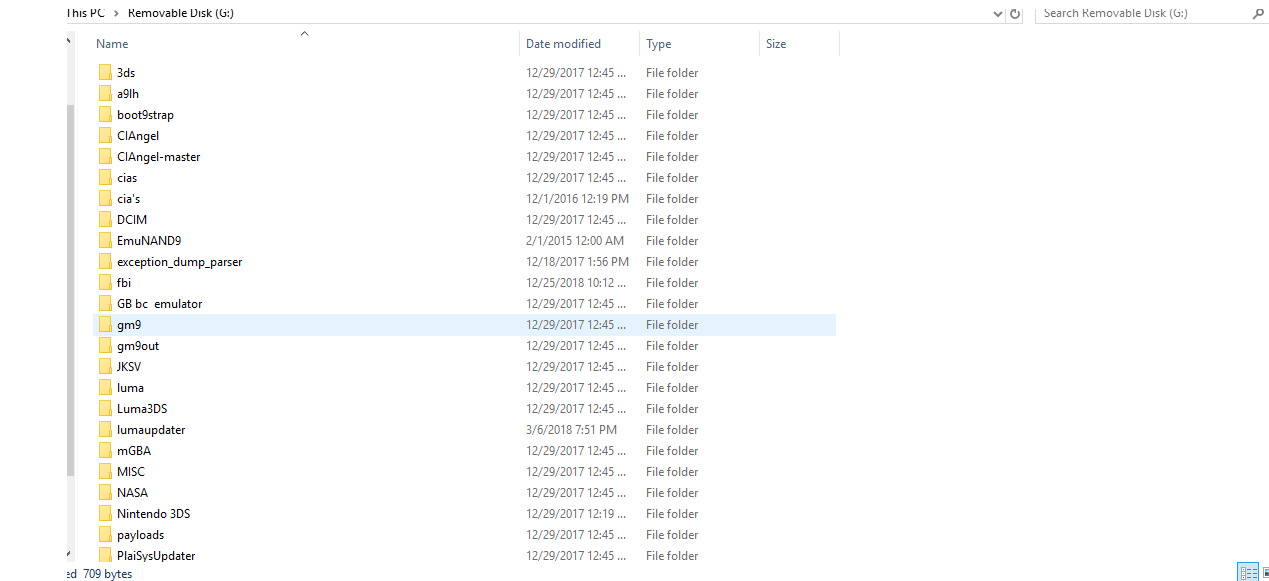Click the payloads folder icon
1269x581 pixels.
pos(106,535)
